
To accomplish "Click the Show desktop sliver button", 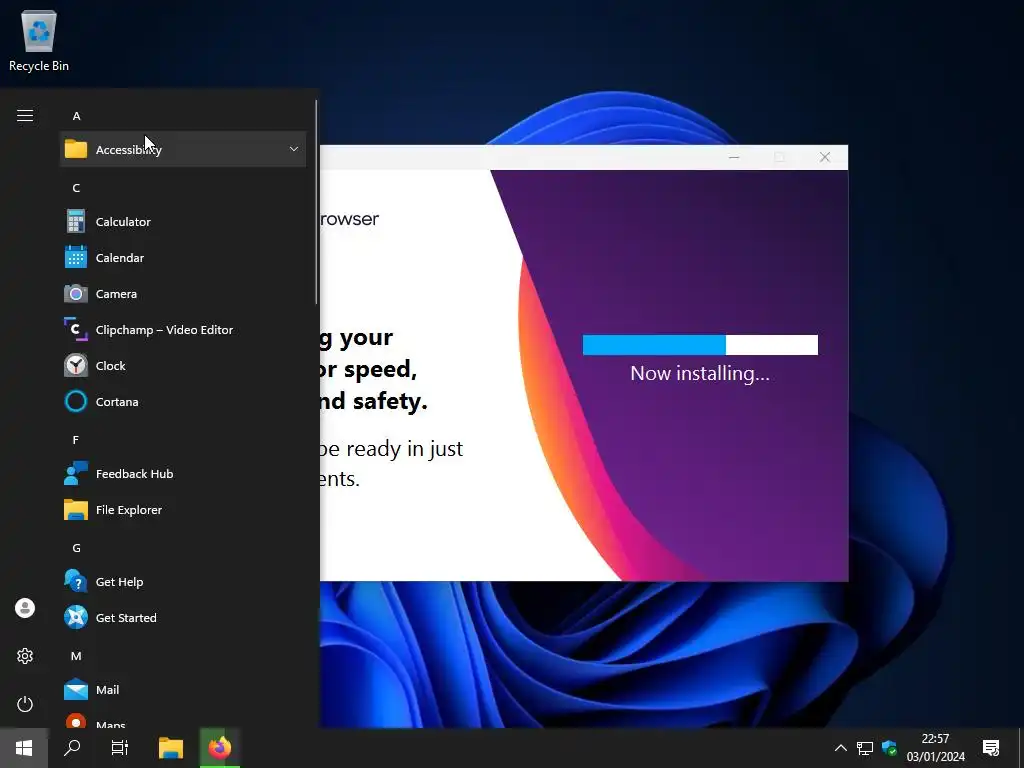I will click(x=1021, y=748).
